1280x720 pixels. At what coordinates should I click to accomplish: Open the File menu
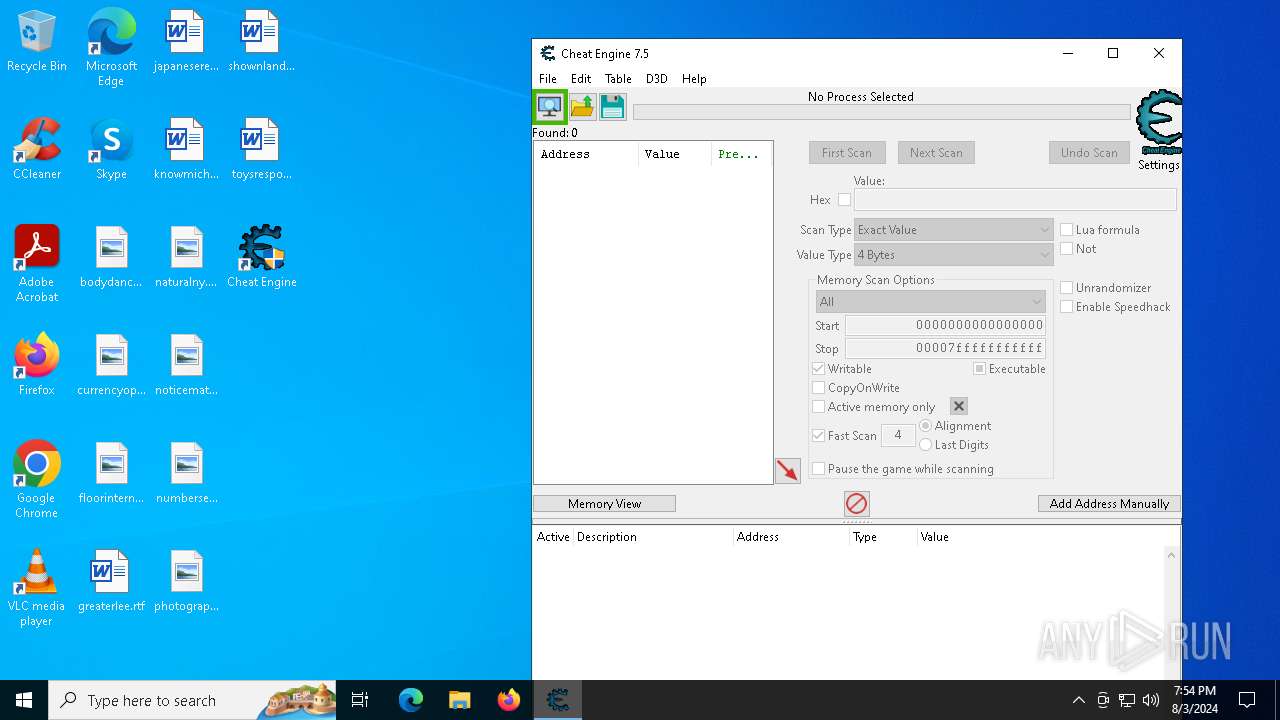click(548, 79)
